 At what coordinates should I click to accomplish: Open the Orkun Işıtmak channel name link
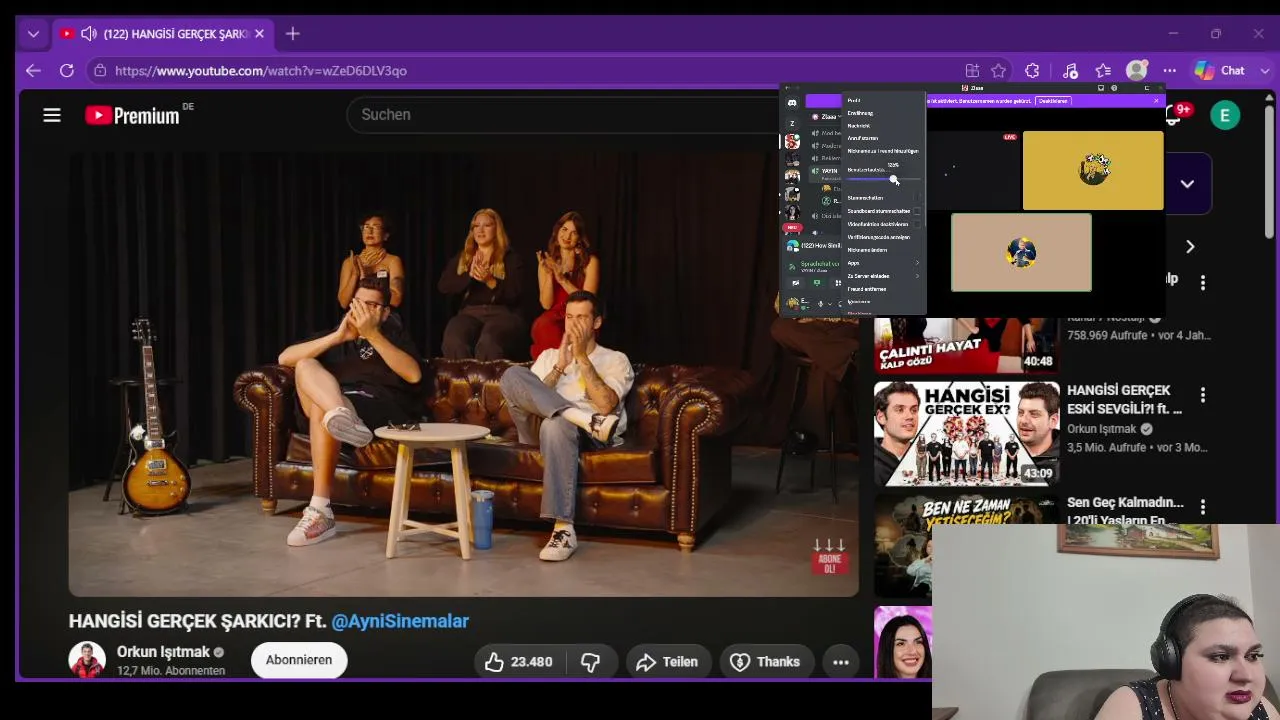[163, 652]
